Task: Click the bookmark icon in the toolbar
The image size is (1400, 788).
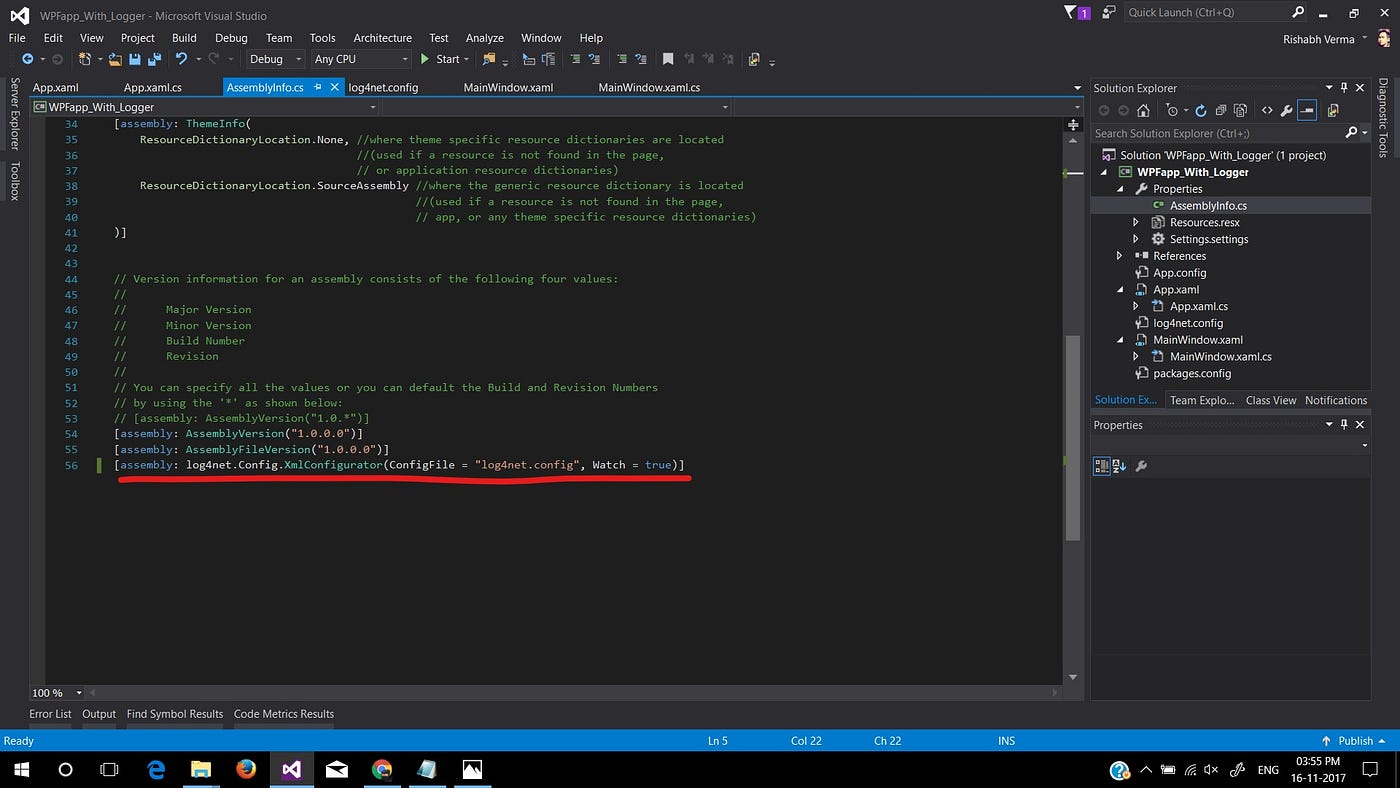Action: pyautogui.click(x=668, y=59)
